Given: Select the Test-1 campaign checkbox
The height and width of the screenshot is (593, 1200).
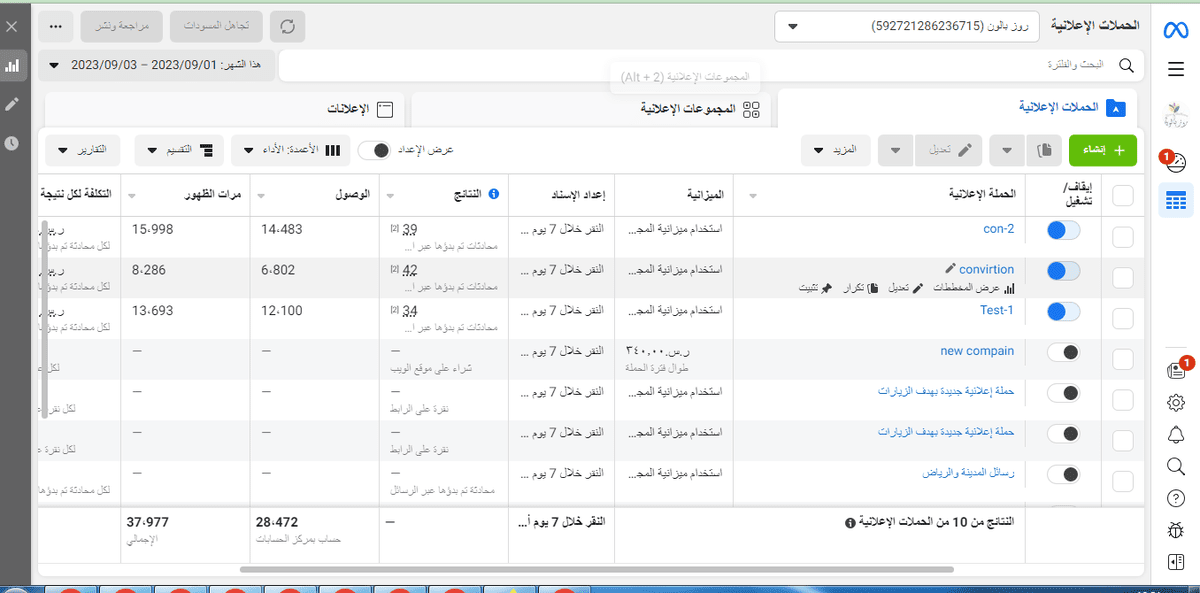Looking at the screenshot, I should click(x=1123, y=318).
